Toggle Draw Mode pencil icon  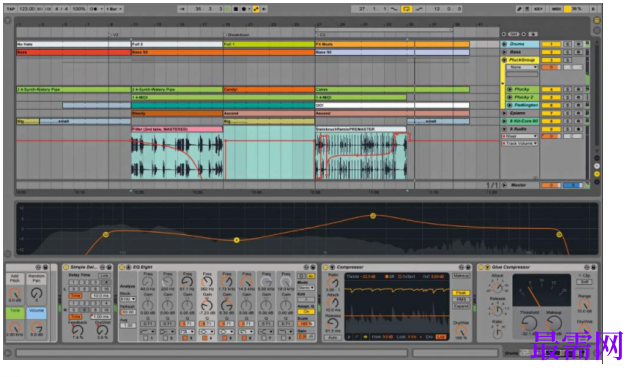(519, 9)
